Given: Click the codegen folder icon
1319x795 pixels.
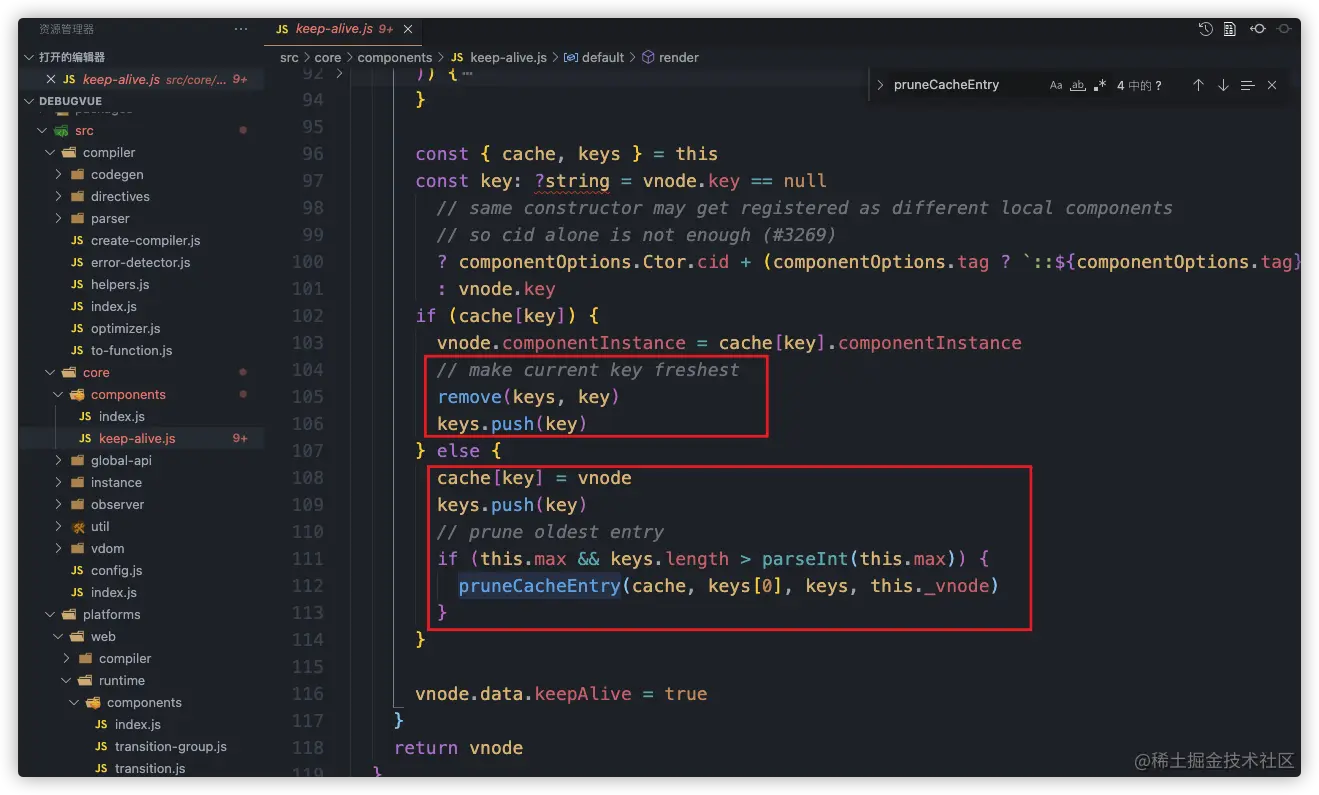Looking at the screenshot, I should pyautogui.click(x=77, y=175).
